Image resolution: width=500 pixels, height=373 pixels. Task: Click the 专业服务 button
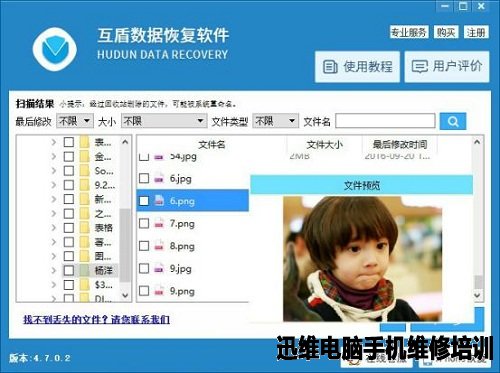point(409,32)
